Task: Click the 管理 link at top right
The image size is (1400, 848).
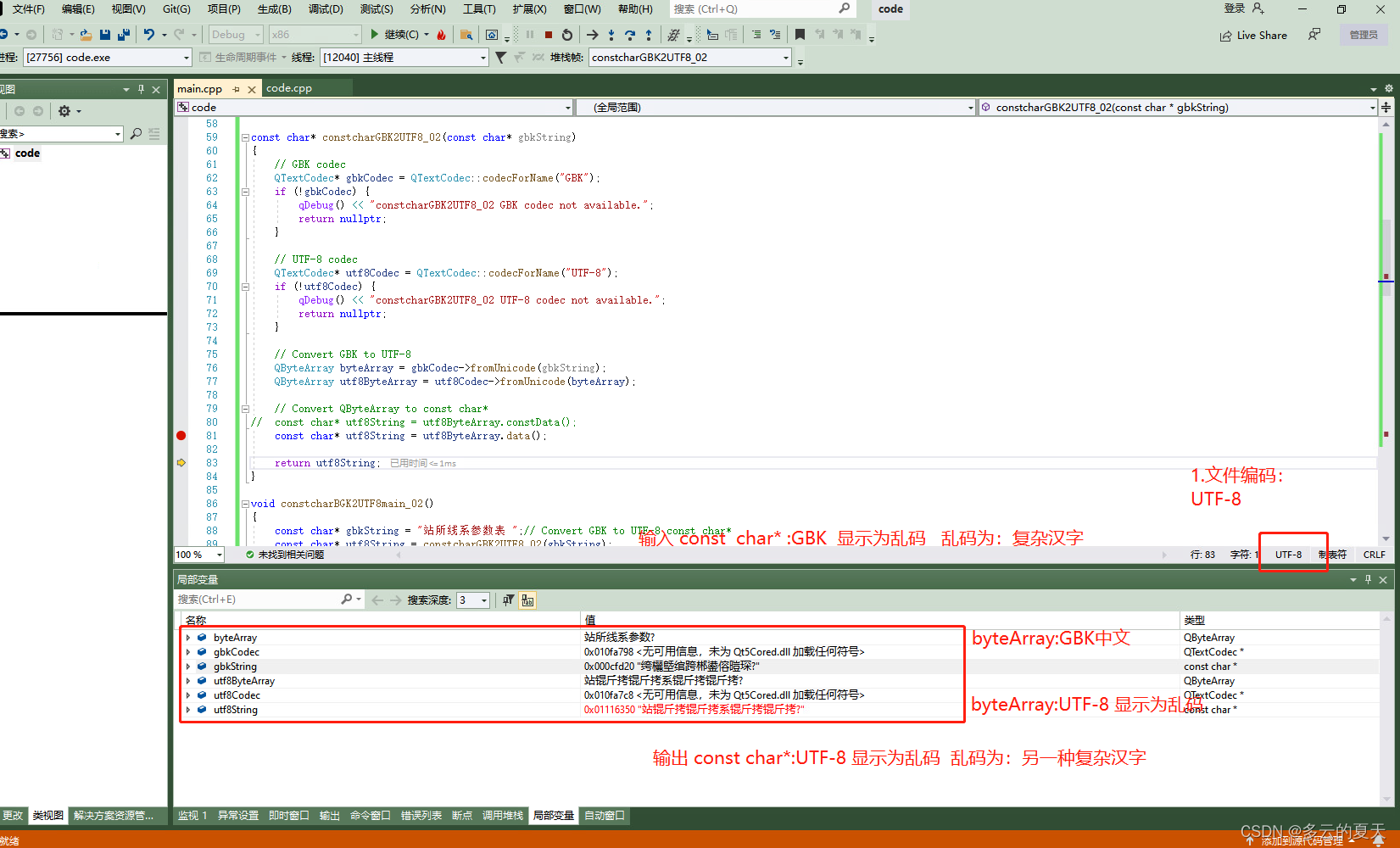Action: tap(1364, 35)
